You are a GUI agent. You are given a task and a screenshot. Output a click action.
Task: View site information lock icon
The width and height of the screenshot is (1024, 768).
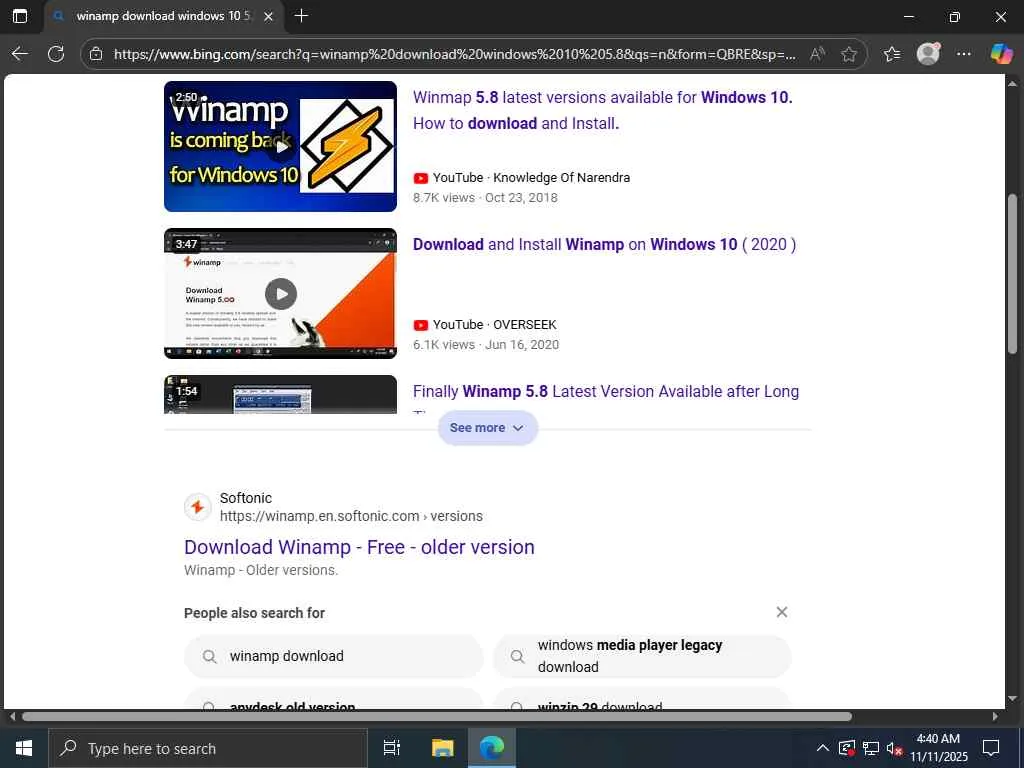(x=96, y=54)
